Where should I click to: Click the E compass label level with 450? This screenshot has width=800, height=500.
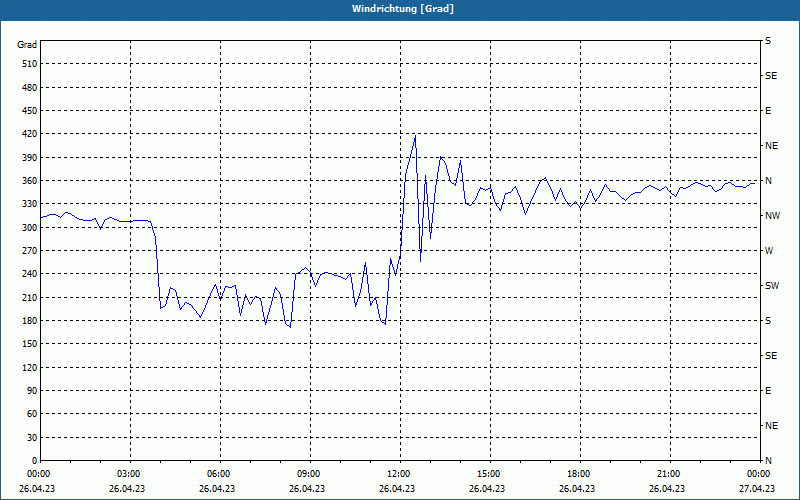768,111
